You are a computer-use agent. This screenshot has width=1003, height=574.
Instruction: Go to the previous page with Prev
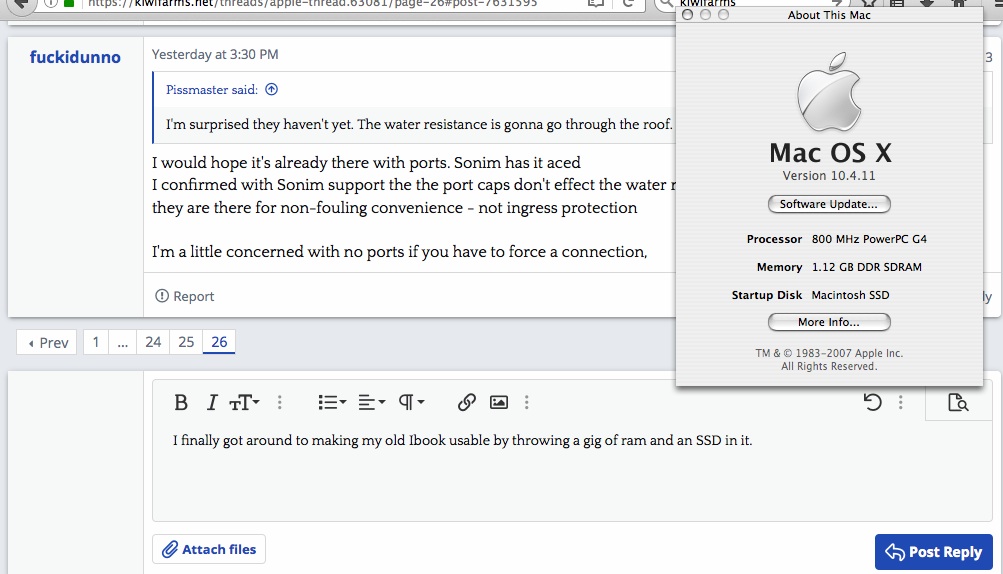coord(47,342)
